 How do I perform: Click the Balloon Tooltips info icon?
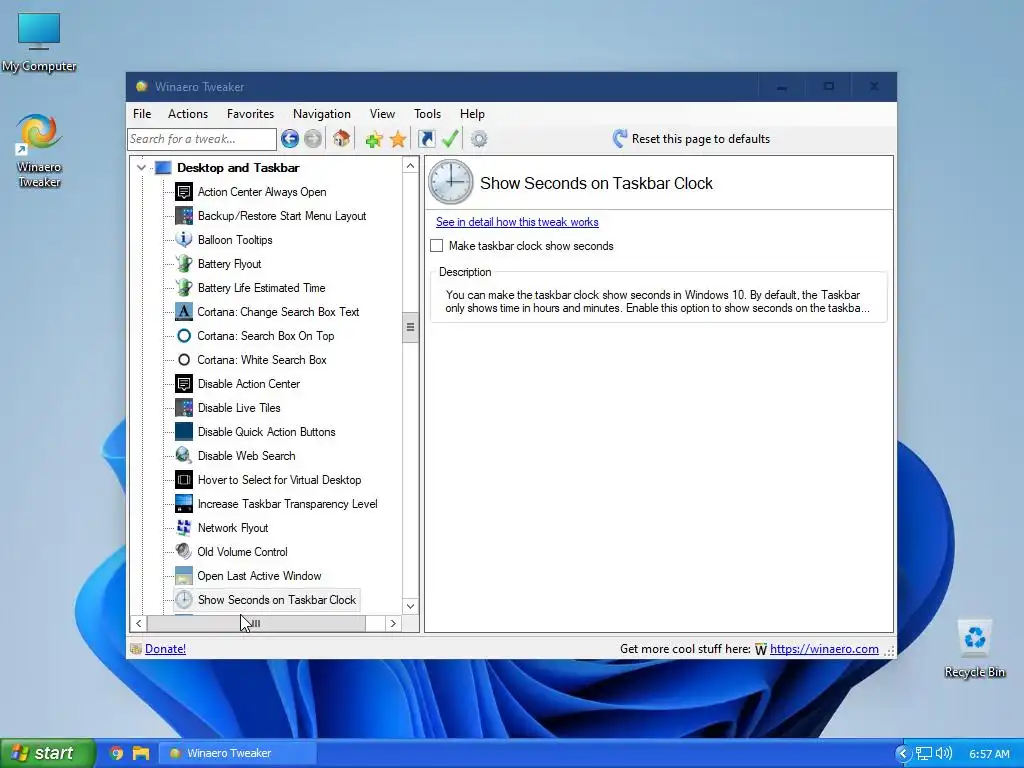click(184, 240)
